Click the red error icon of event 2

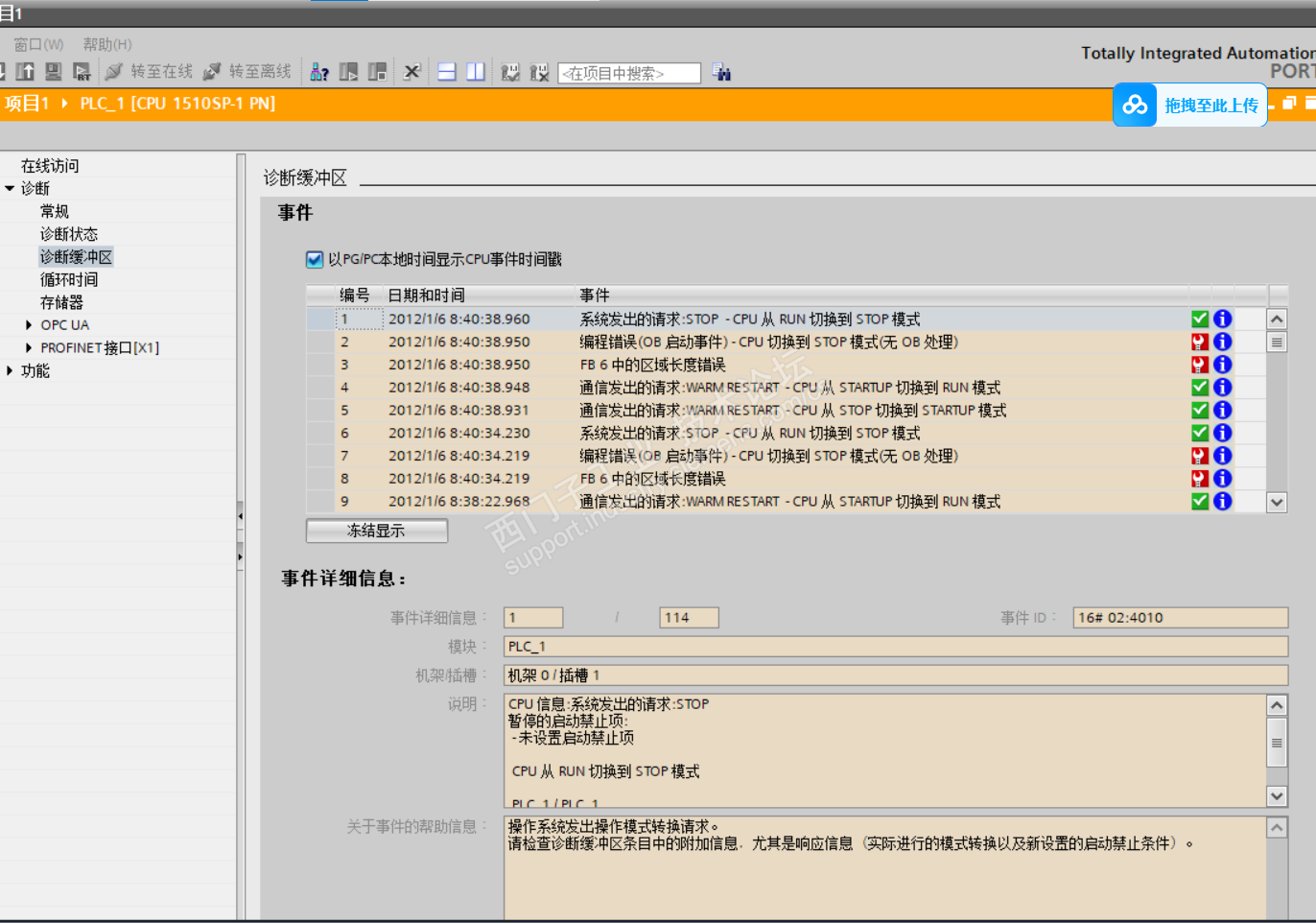pos(1200,342)
